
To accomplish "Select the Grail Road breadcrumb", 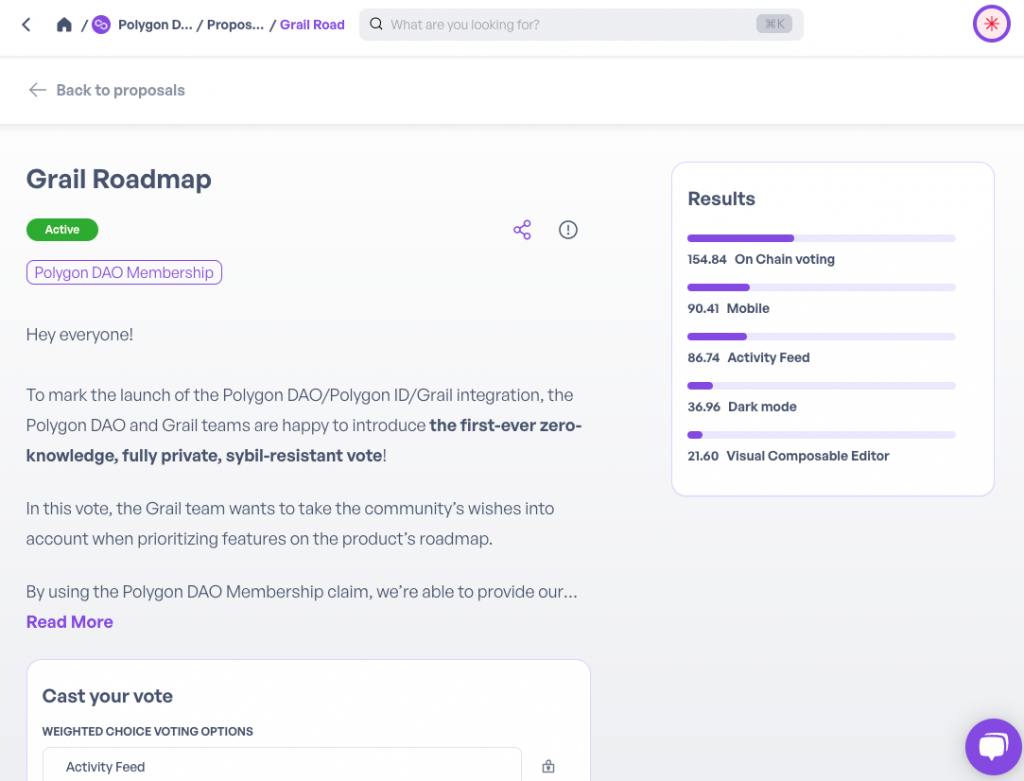I will point(312,25).
